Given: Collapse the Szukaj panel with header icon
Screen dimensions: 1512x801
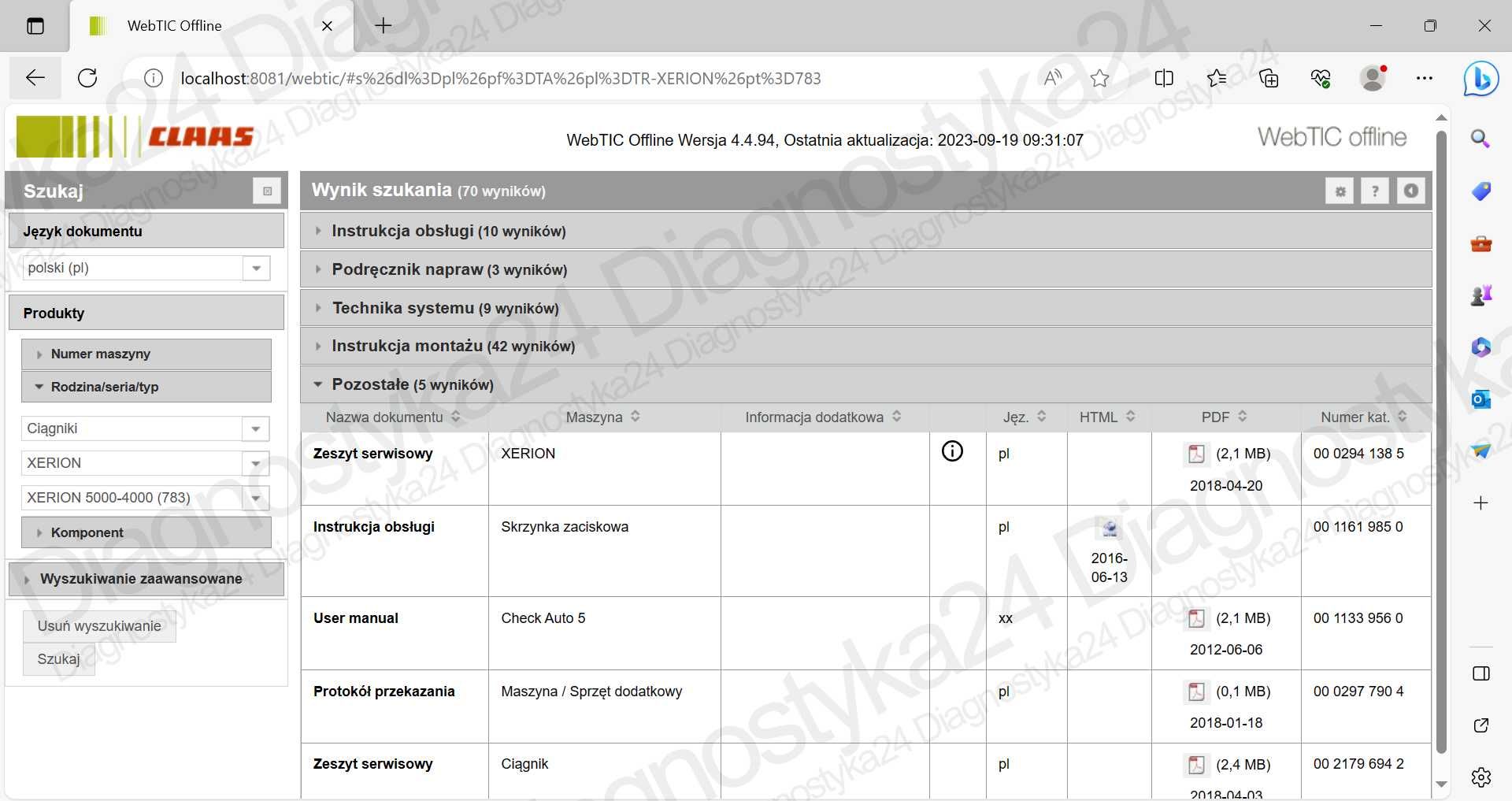Looking at the screenshot, I should [267, 191].
